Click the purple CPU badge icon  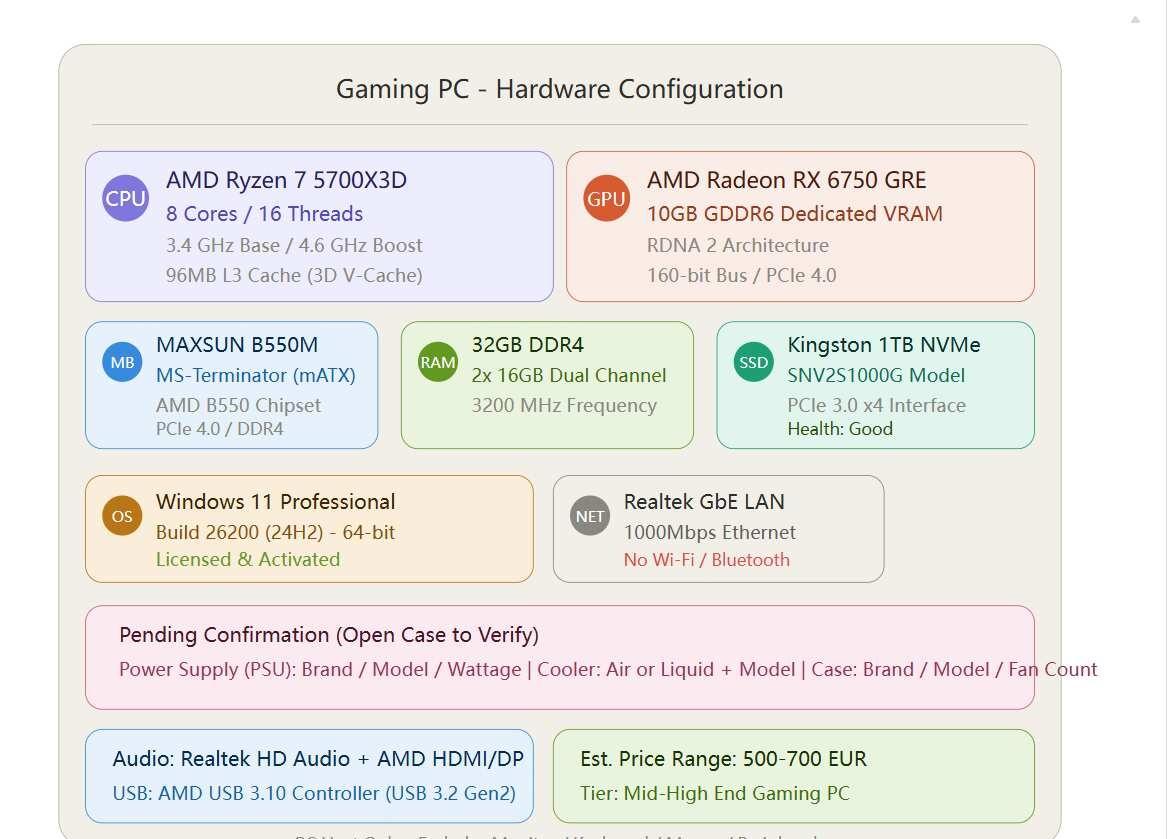point(125,198)
